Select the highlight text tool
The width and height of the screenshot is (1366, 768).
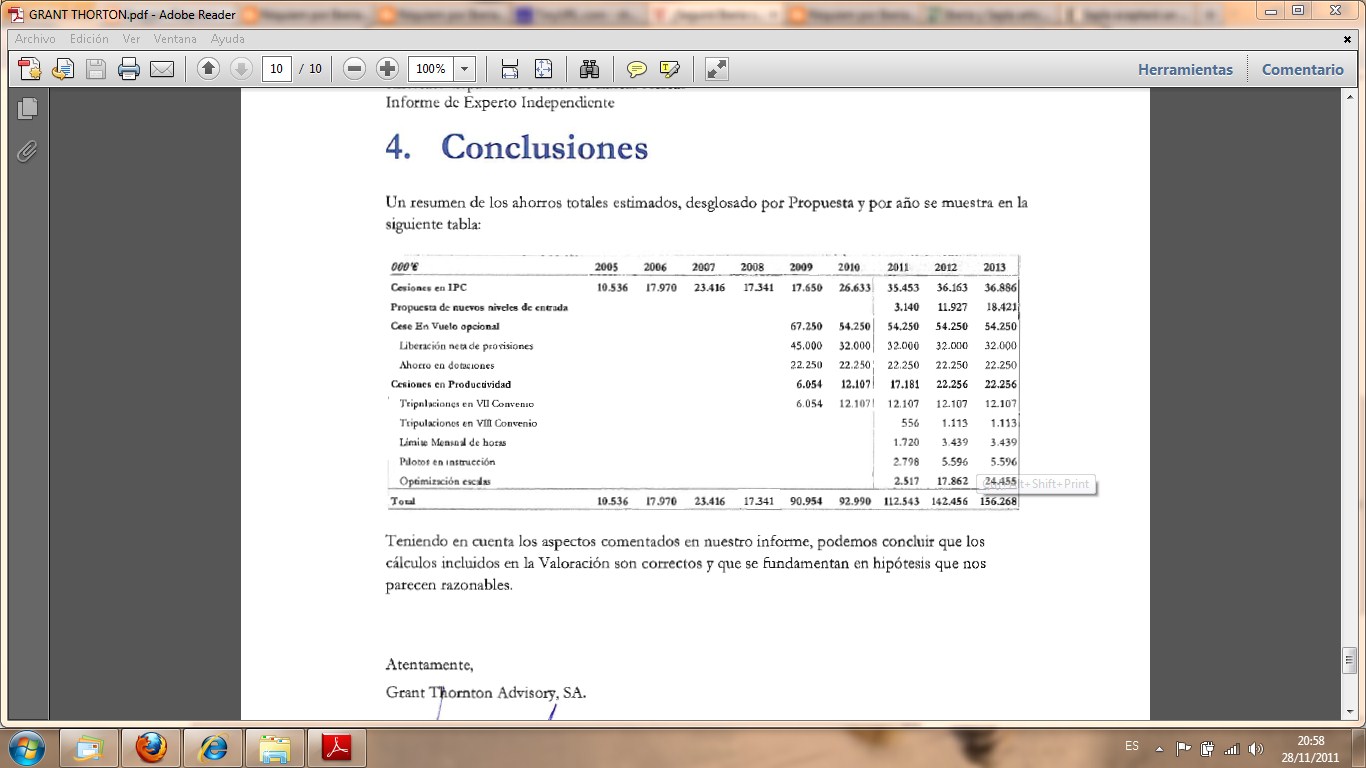(x=670, y=69)
